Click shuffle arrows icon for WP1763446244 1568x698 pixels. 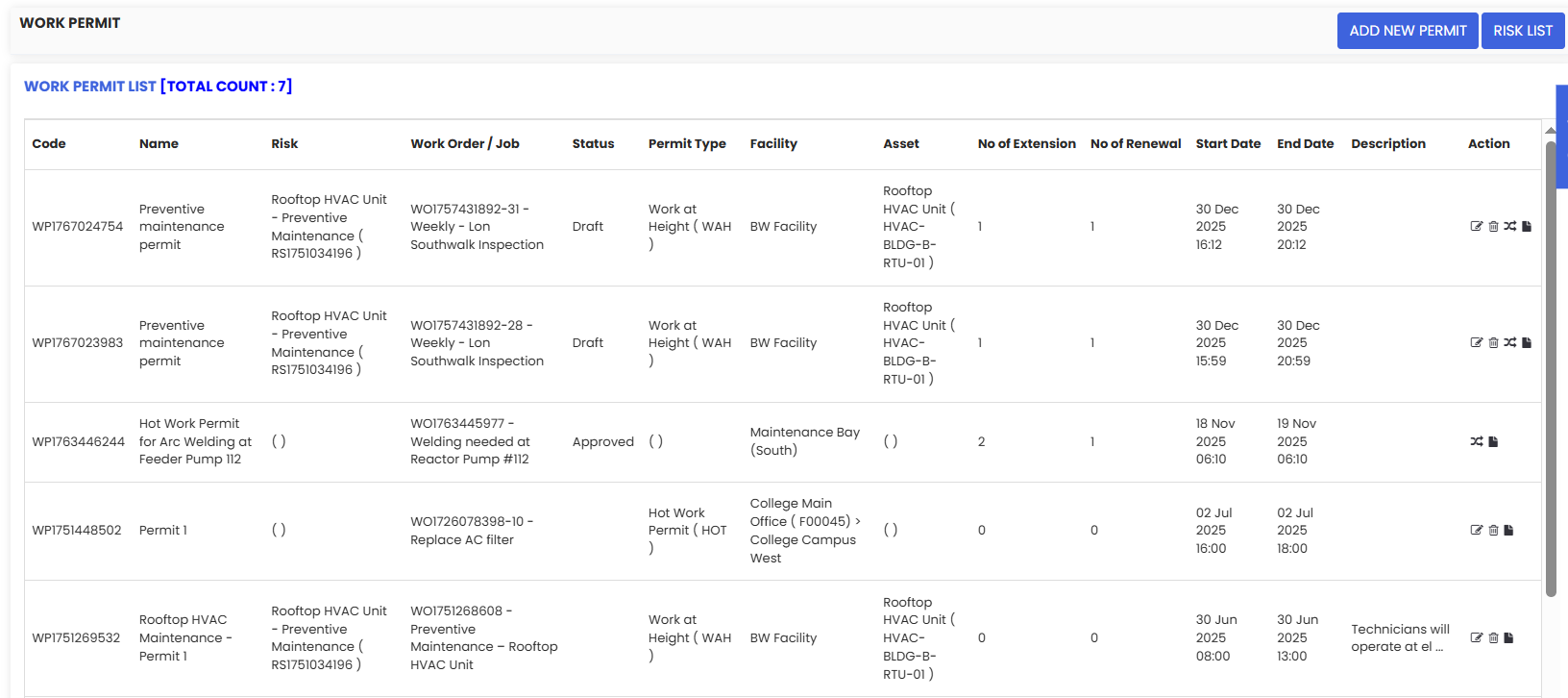(x=1477, y=442)
